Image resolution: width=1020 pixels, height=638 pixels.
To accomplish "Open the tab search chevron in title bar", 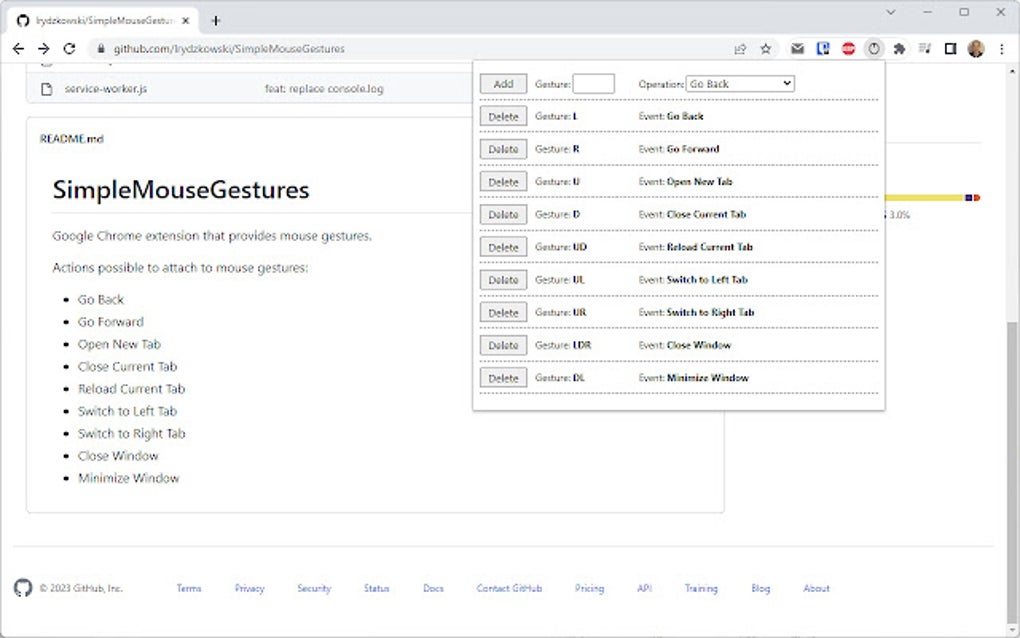I will pos(891,12).
